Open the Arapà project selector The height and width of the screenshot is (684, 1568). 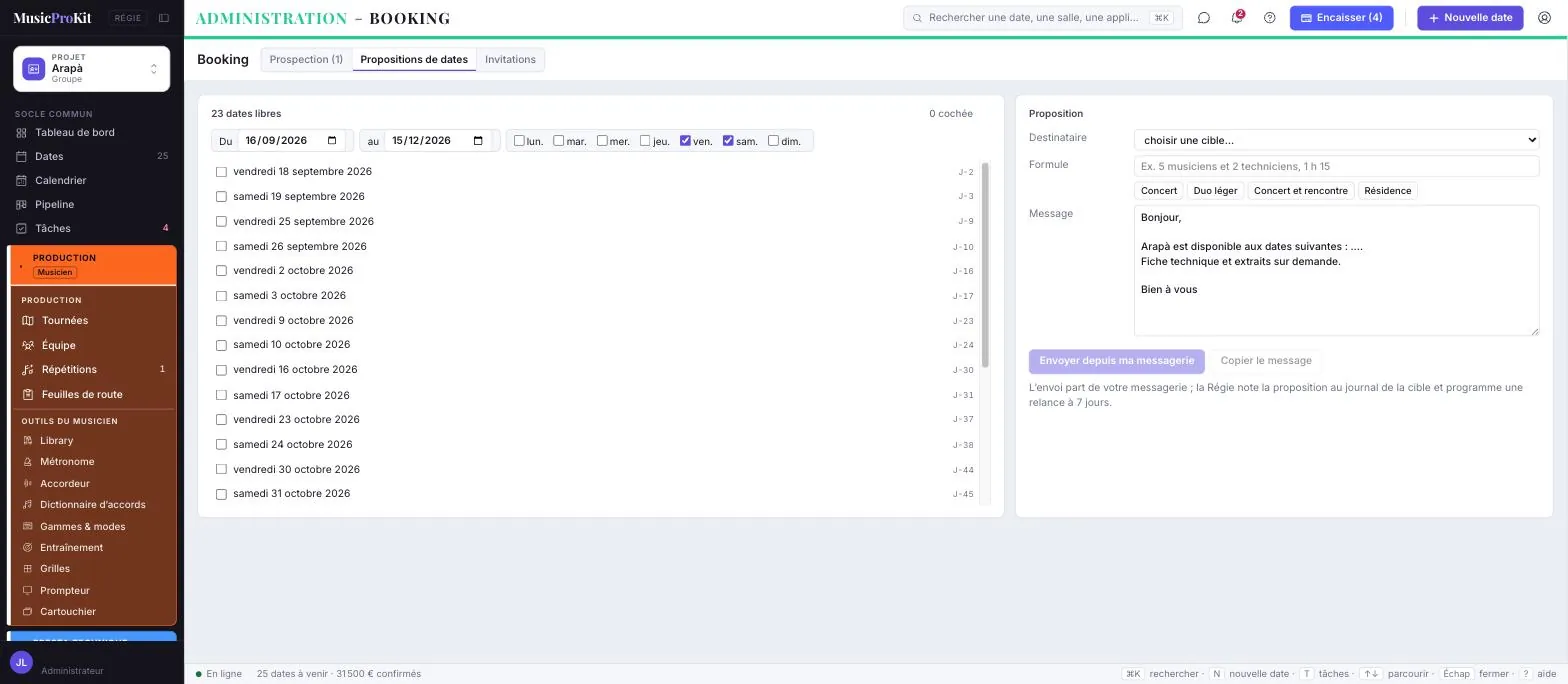click(x=91, y=69)
